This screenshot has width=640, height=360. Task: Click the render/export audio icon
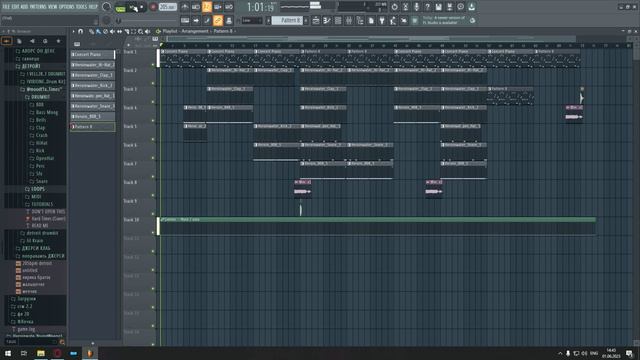(x=449, y=7)
